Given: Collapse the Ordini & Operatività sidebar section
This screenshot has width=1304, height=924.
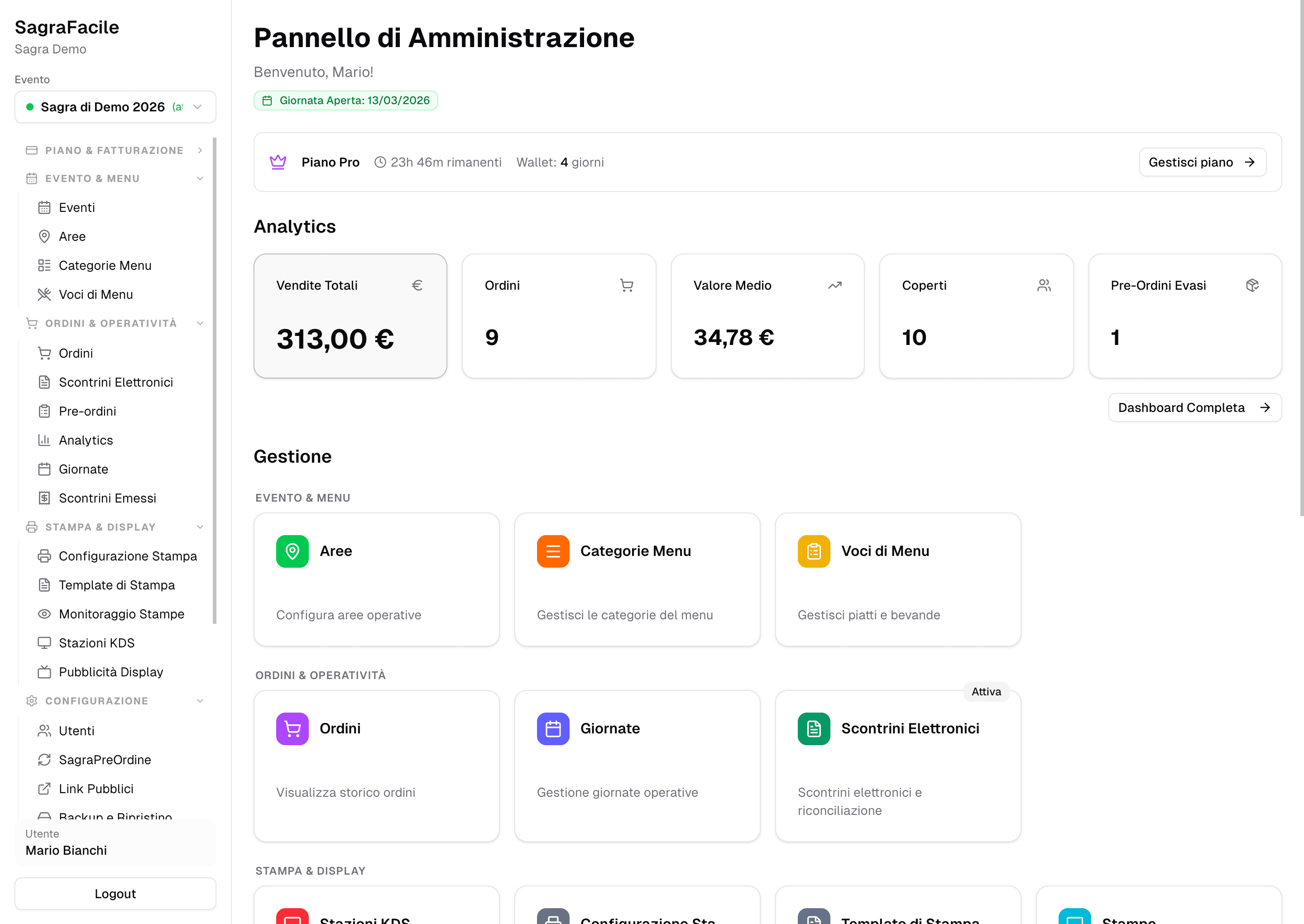Looking at the screenshot, I should [115, 323].
